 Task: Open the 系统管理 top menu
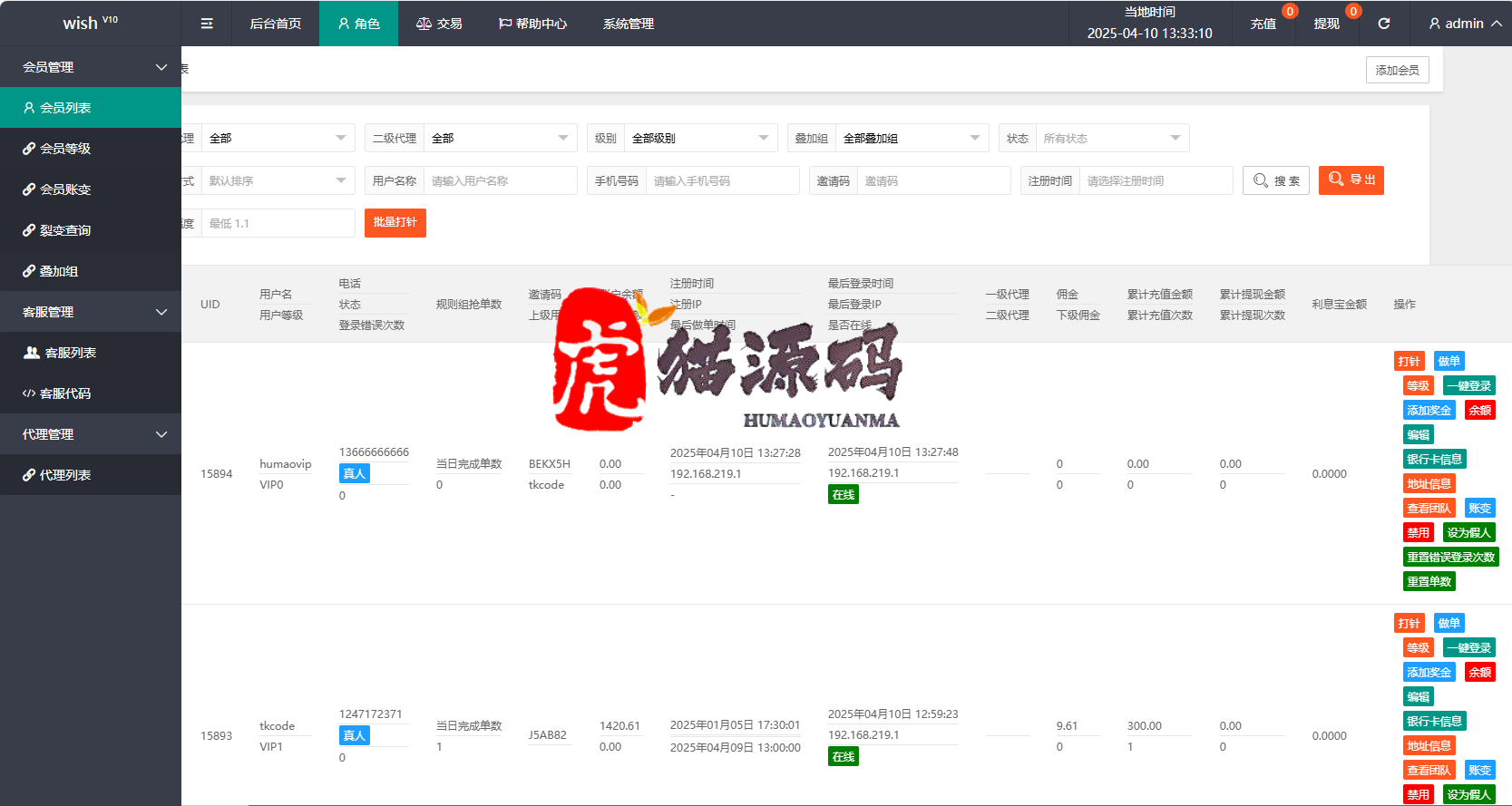629,24
